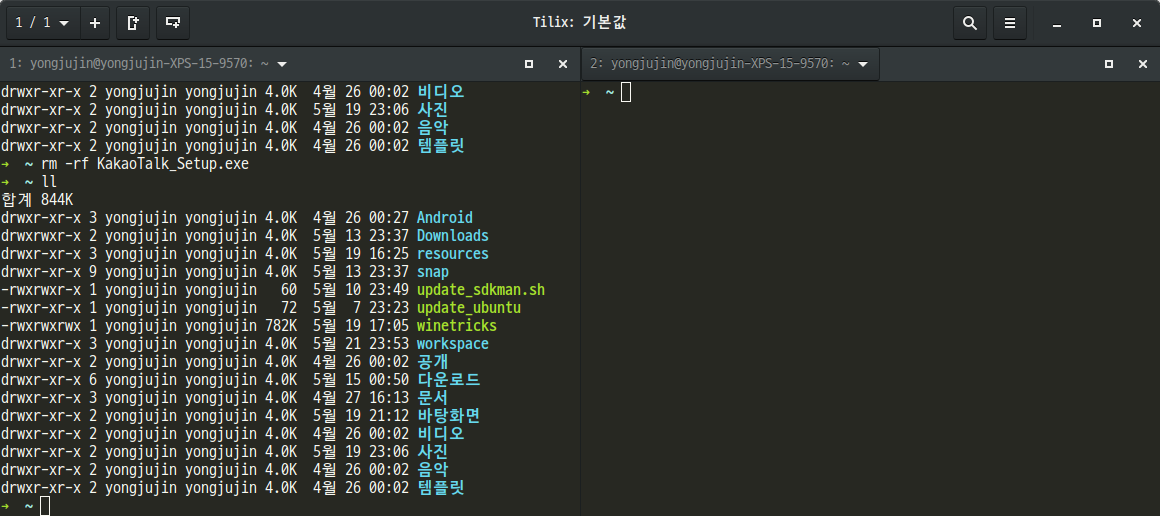Click the add terminal right icon

(x=133, y=22)
